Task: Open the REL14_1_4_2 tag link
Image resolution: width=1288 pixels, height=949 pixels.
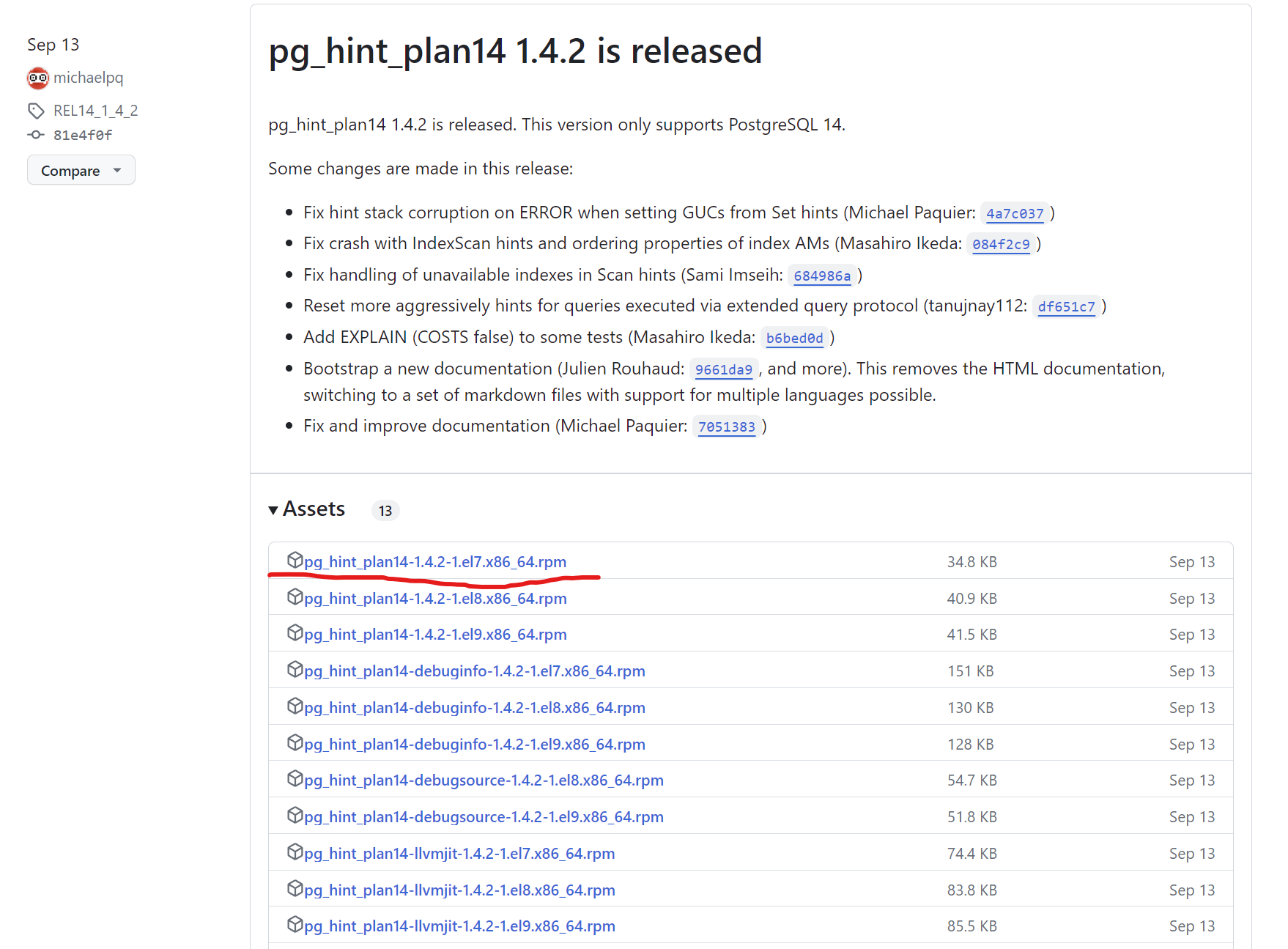Action: point(95,110)
